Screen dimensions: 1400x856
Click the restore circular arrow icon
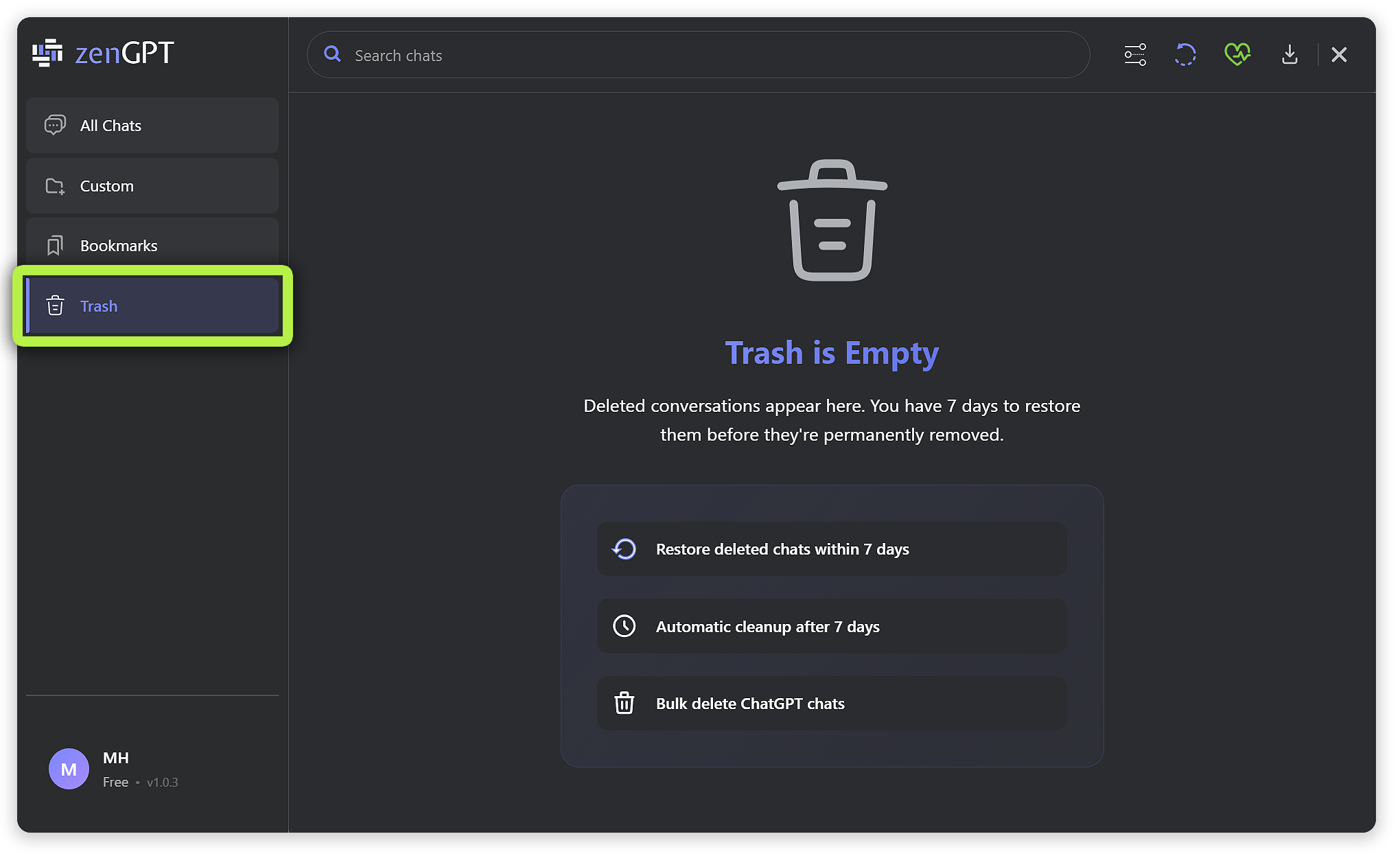pos(624,549)
